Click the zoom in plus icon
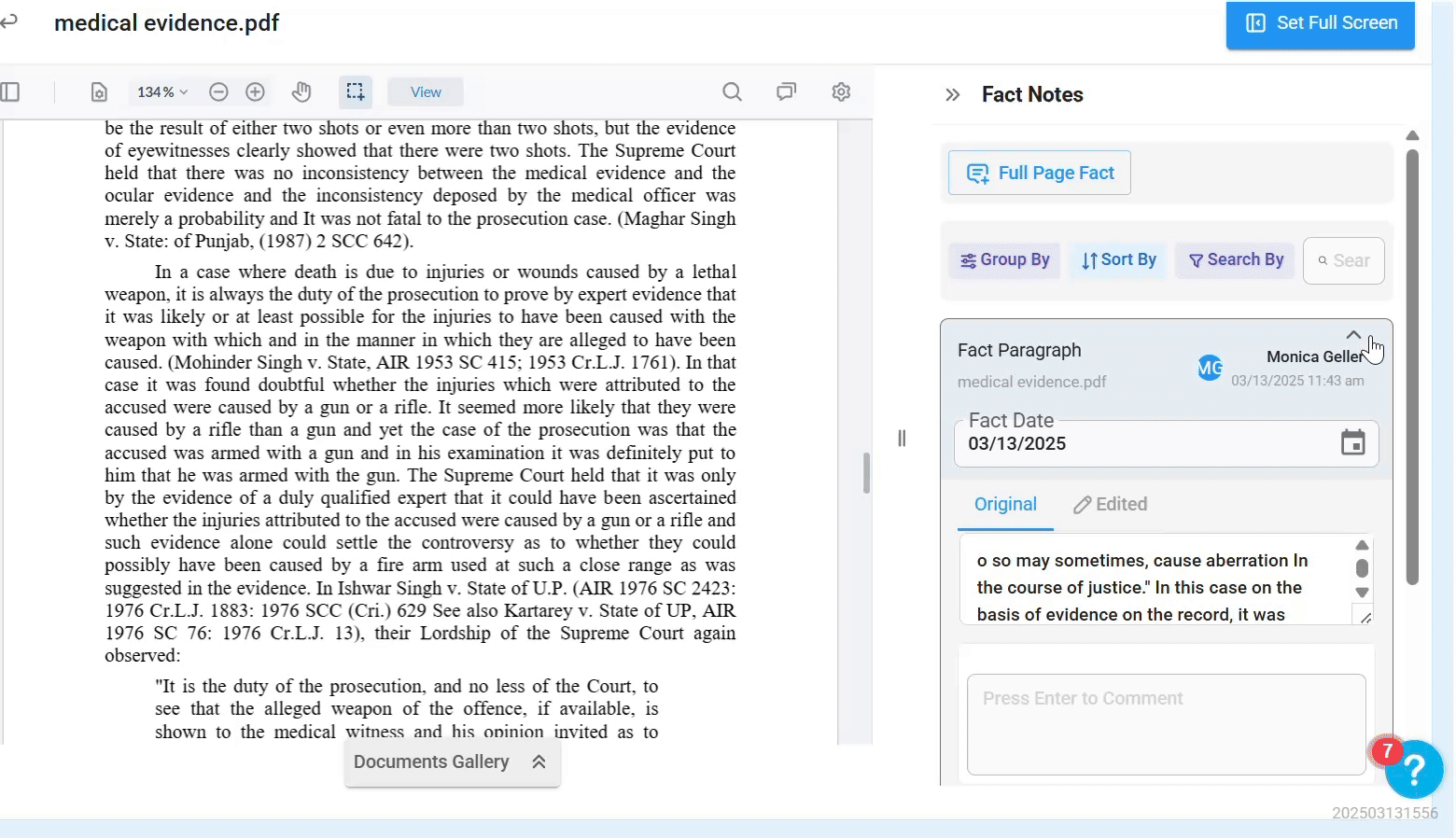Image resolution: width=1456 pixels, height=838 pixels. tap(255, 91)
